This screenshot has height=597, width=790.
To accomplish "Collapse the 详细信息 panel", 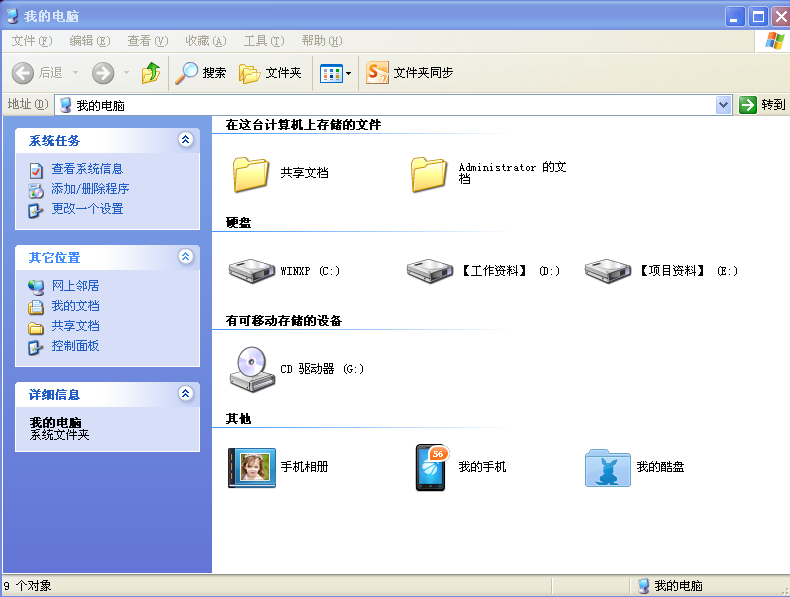I will click(x=185, y=394).
